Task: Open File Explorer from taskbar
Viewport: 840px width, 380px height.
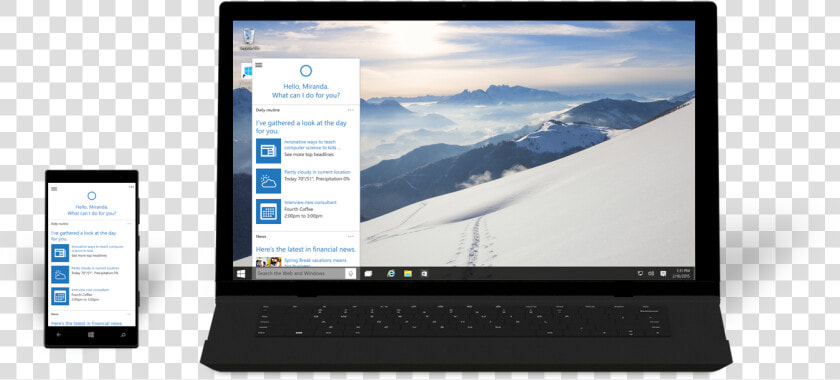Action: [x=408, y=273]
